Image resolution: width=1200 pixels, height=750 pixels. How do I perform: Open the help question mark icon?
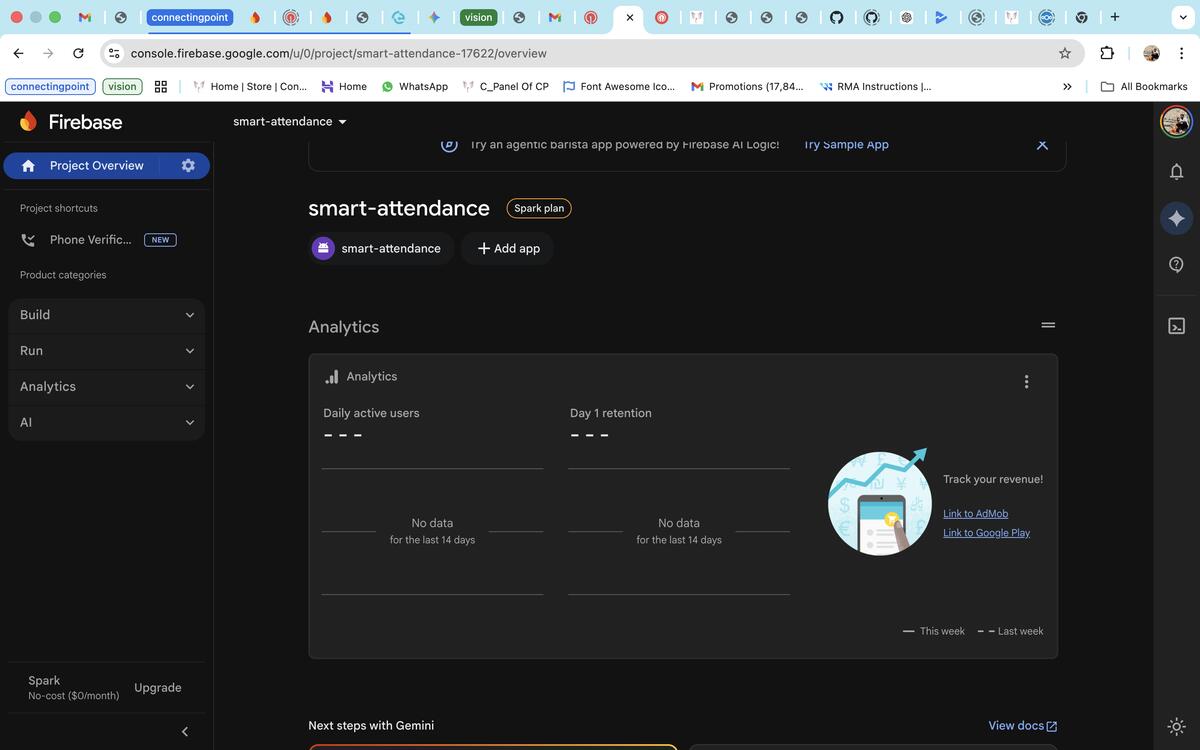point(1176,264)
